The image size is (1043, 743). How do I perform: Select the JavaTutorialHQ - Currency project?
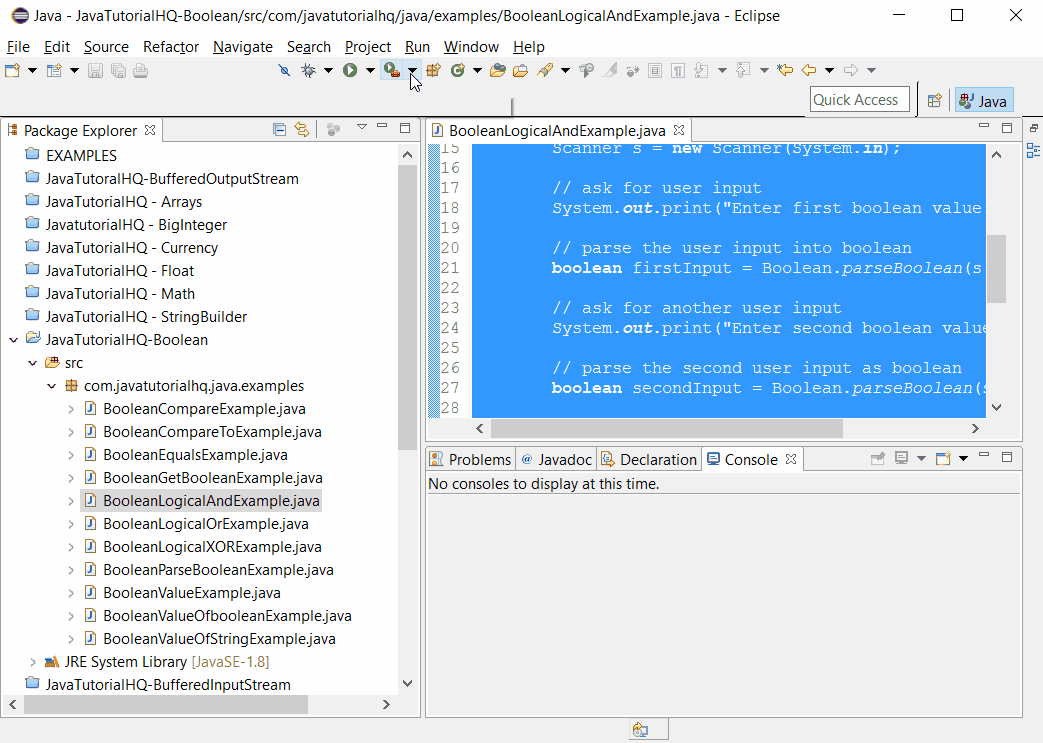coord(132,248)
